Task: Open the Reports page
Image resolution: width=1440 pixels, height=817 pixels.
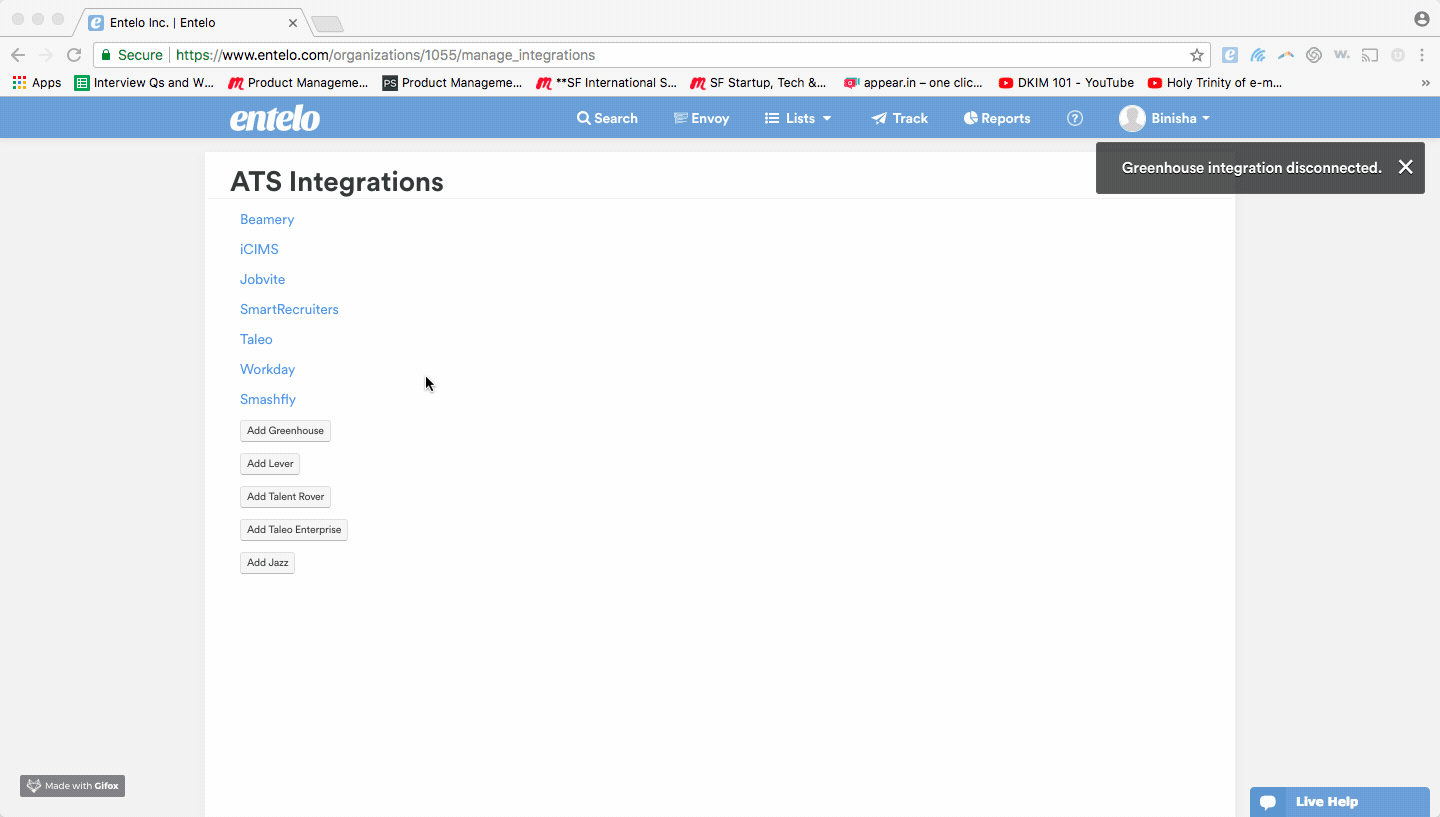Action: coord(996,118)
